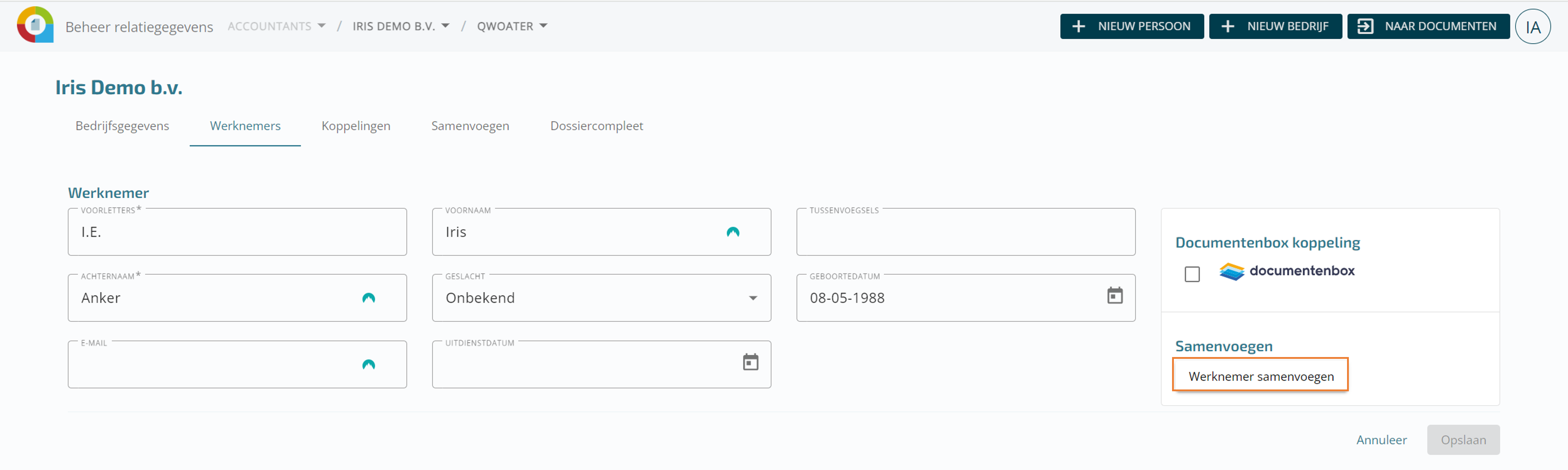Viewport: 1568px width, 470px height.
Task: Select the Werknemers tab
Action: click(x=245, y=126)
